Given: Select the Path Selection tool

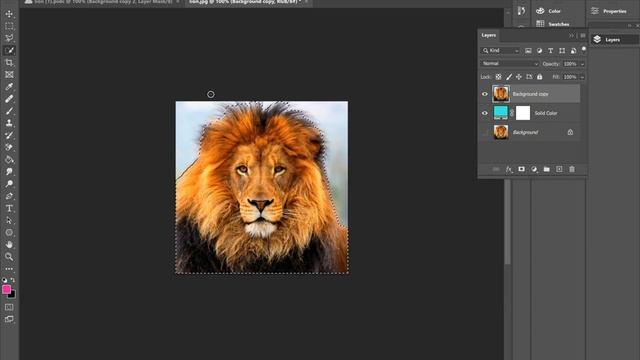Looking at the screenshot, I should (x=9, y=220).
